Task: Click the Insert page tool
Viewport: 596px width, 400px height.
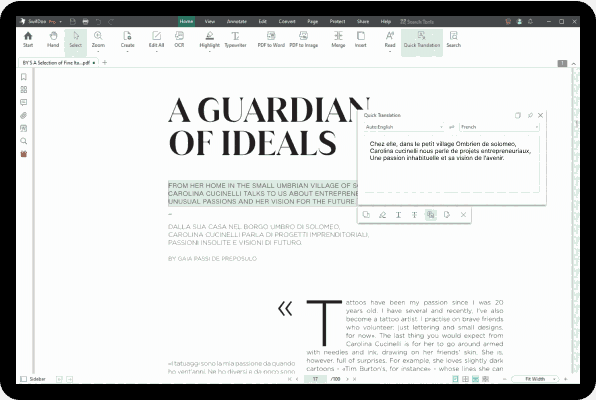Action: (x=361, y=39)
